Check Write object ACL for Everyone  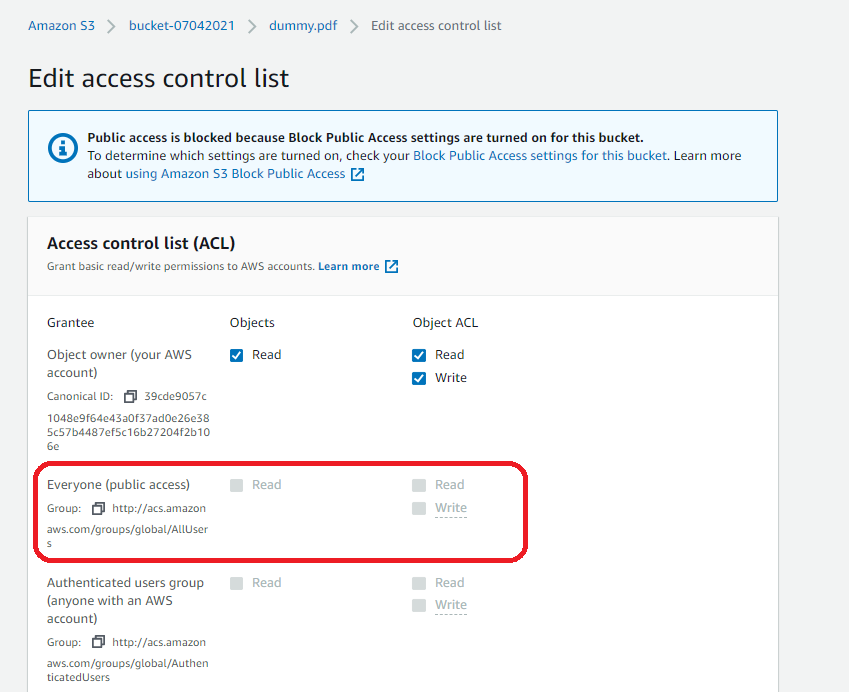[419, 507]
